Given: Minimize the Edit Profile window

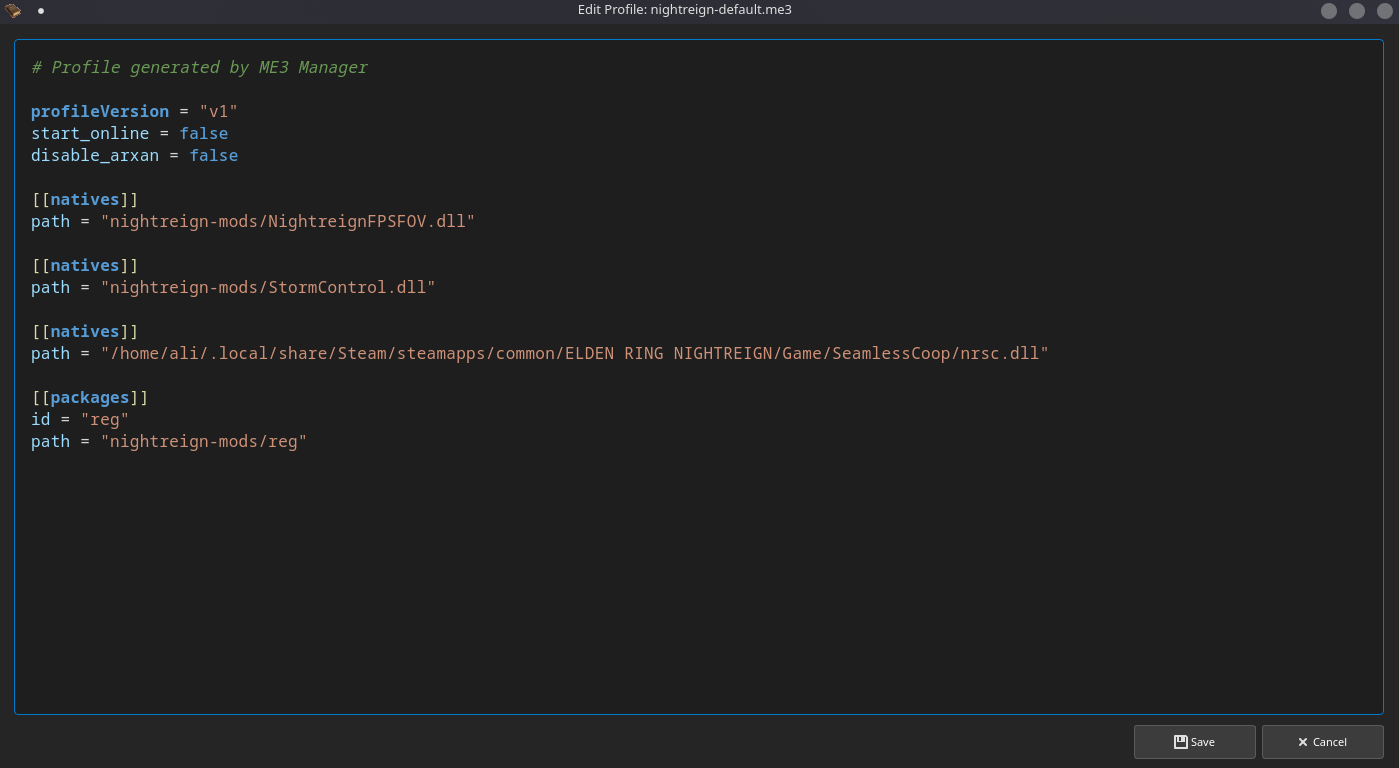Looking at the screenshot, I should coord(1329,11).
